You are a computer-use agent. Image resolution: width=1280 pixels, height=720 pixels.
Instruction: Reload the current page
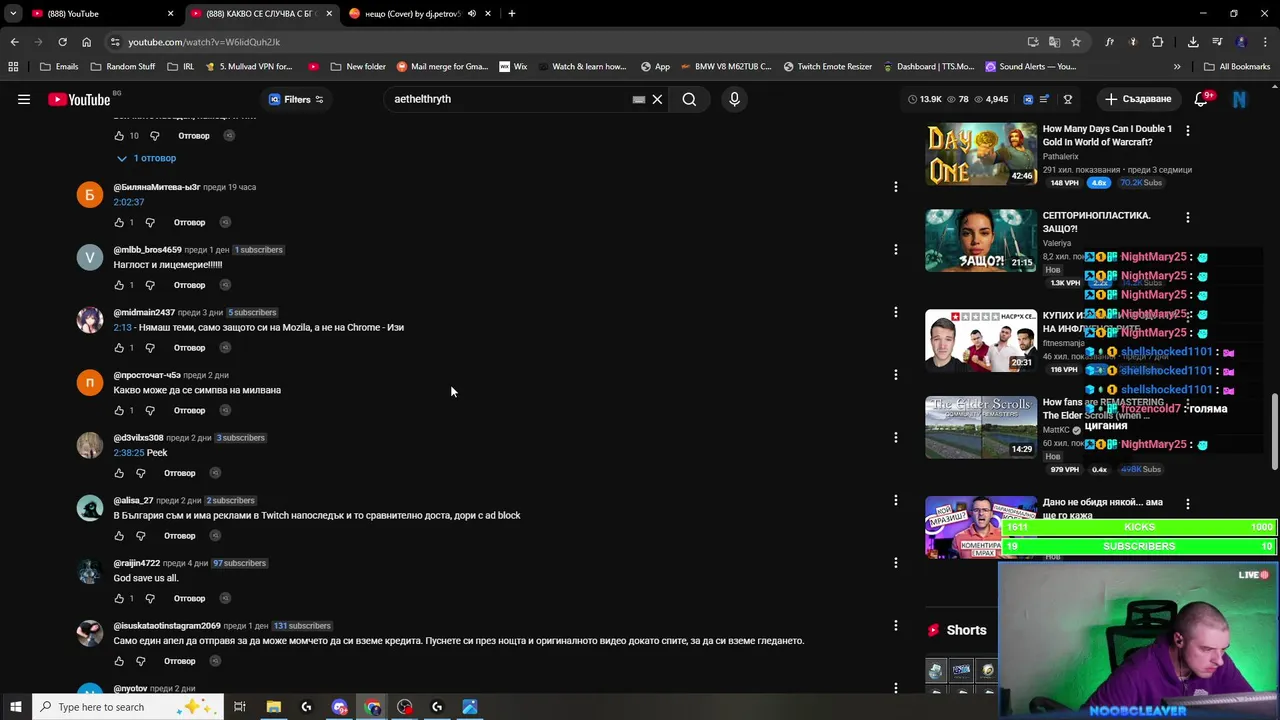click(62, 42)
